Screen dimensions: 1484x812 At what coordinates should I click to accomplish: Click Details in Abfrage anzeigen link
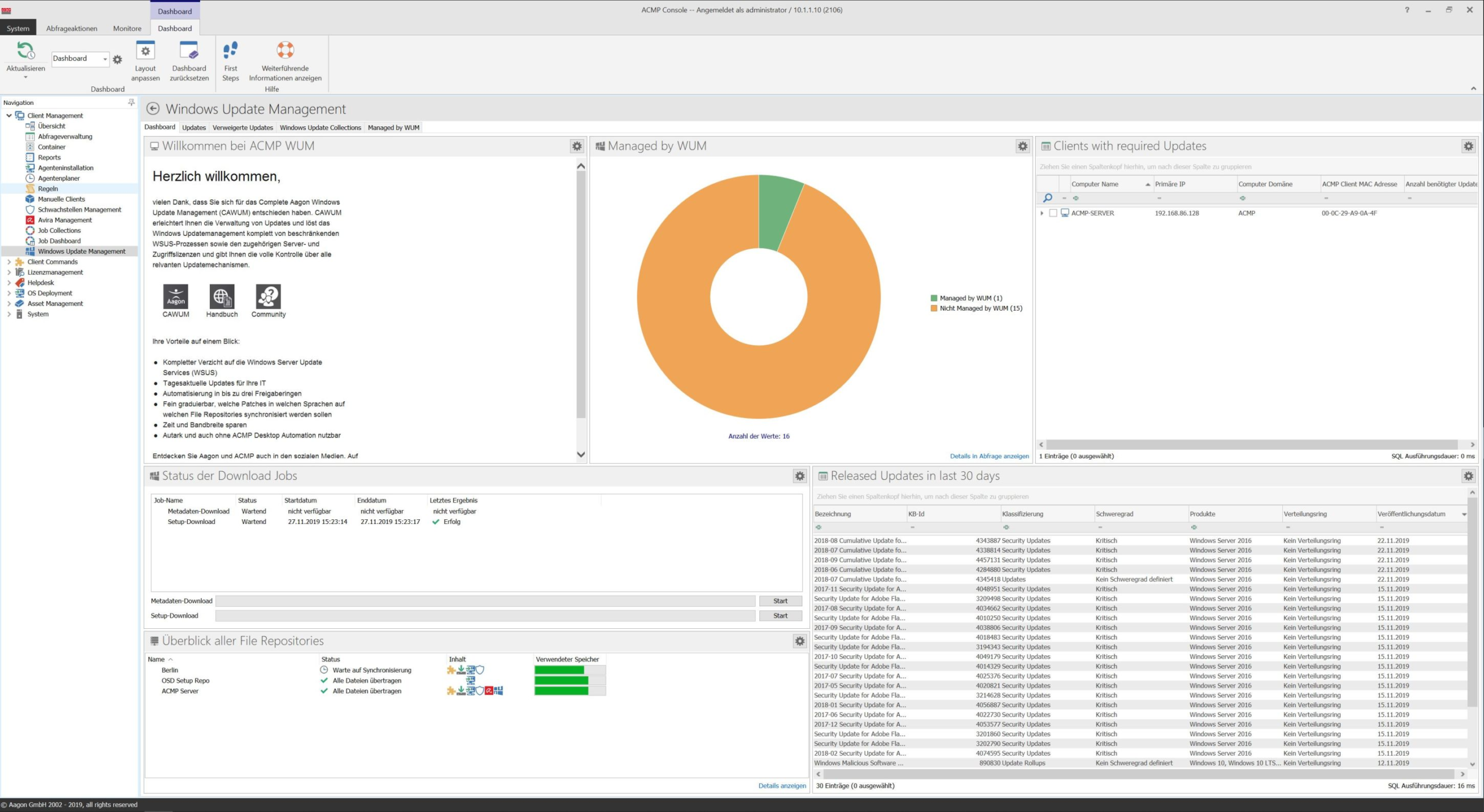coord(989,456)
